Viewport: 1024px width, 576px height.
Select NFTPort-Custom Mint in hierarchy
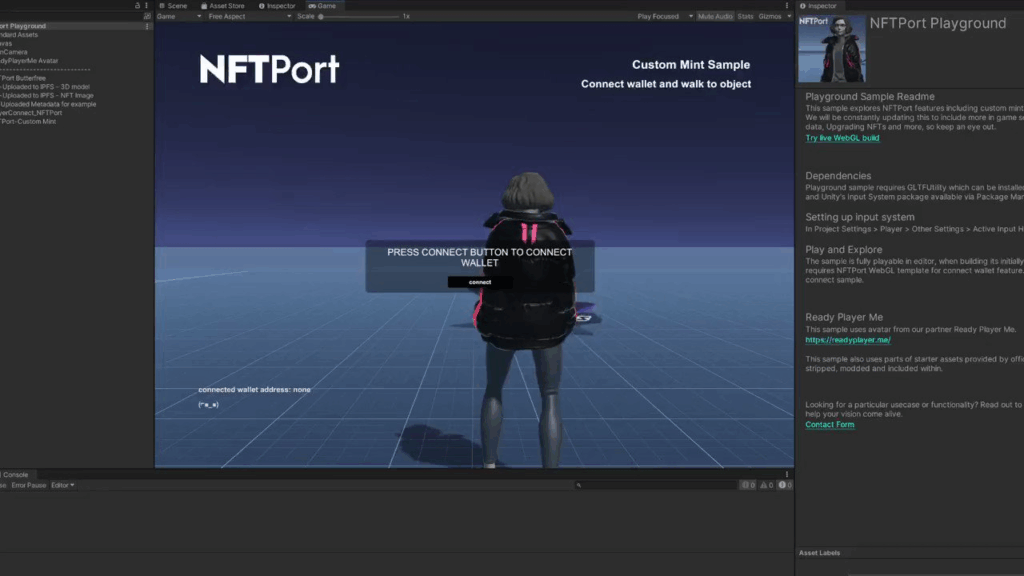coord(28,121)
